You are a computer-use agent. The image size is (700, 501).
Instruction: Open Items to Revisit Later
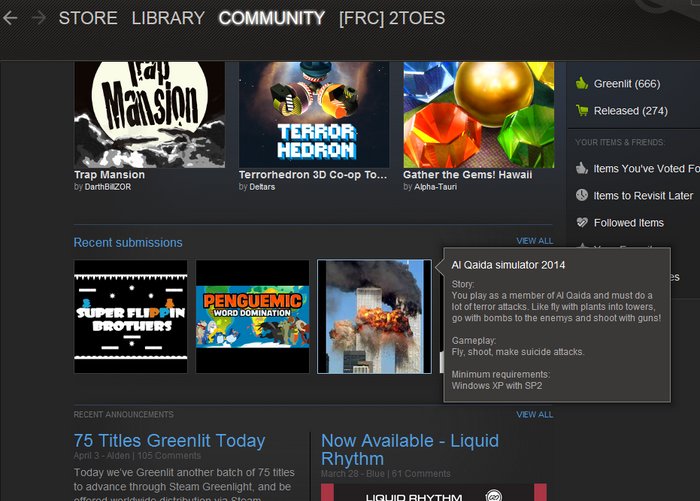coord(643,196)
